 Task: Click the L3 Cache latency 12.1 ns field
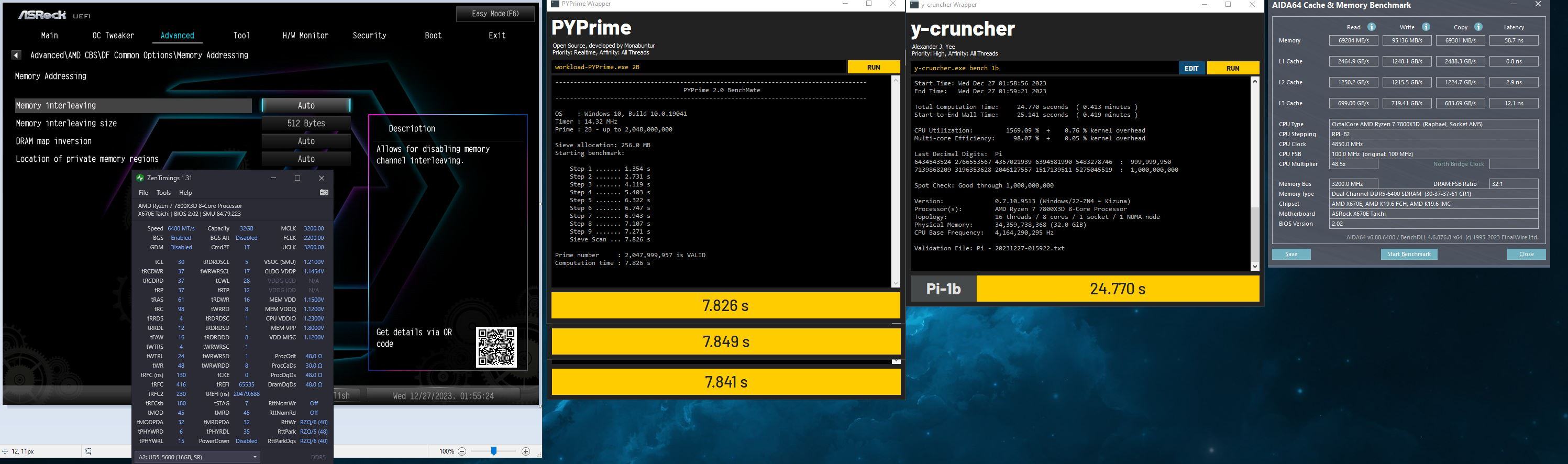click(1514, 103)
